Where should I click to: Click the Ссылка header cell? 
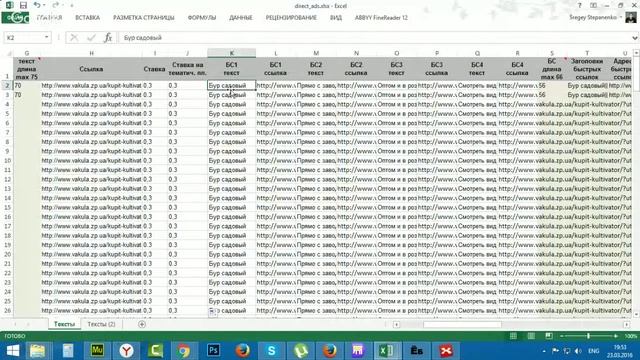pos(91,69)
